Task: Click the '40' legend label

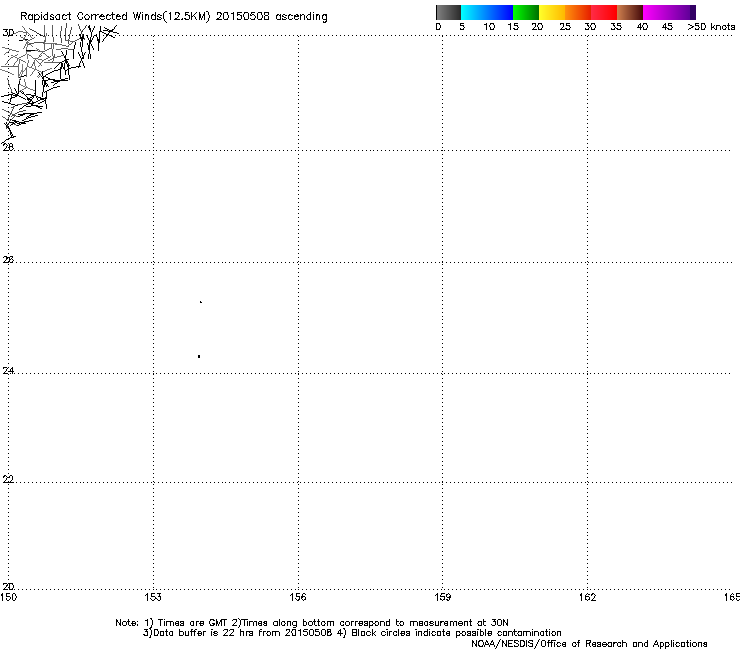Action: coord(642,27)
